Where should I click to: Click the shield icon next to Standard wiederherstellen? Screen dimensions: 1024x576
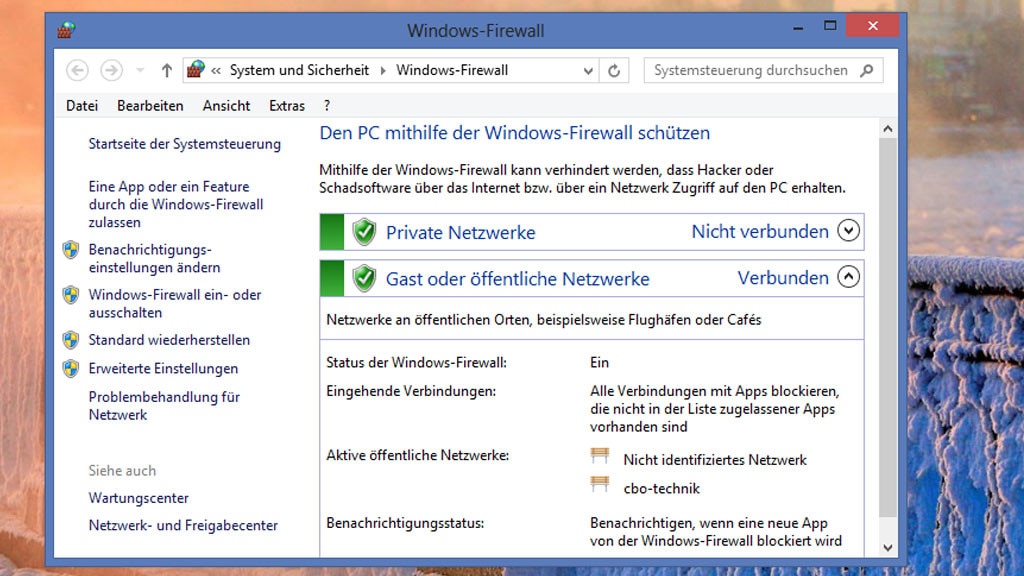[71, 341]
